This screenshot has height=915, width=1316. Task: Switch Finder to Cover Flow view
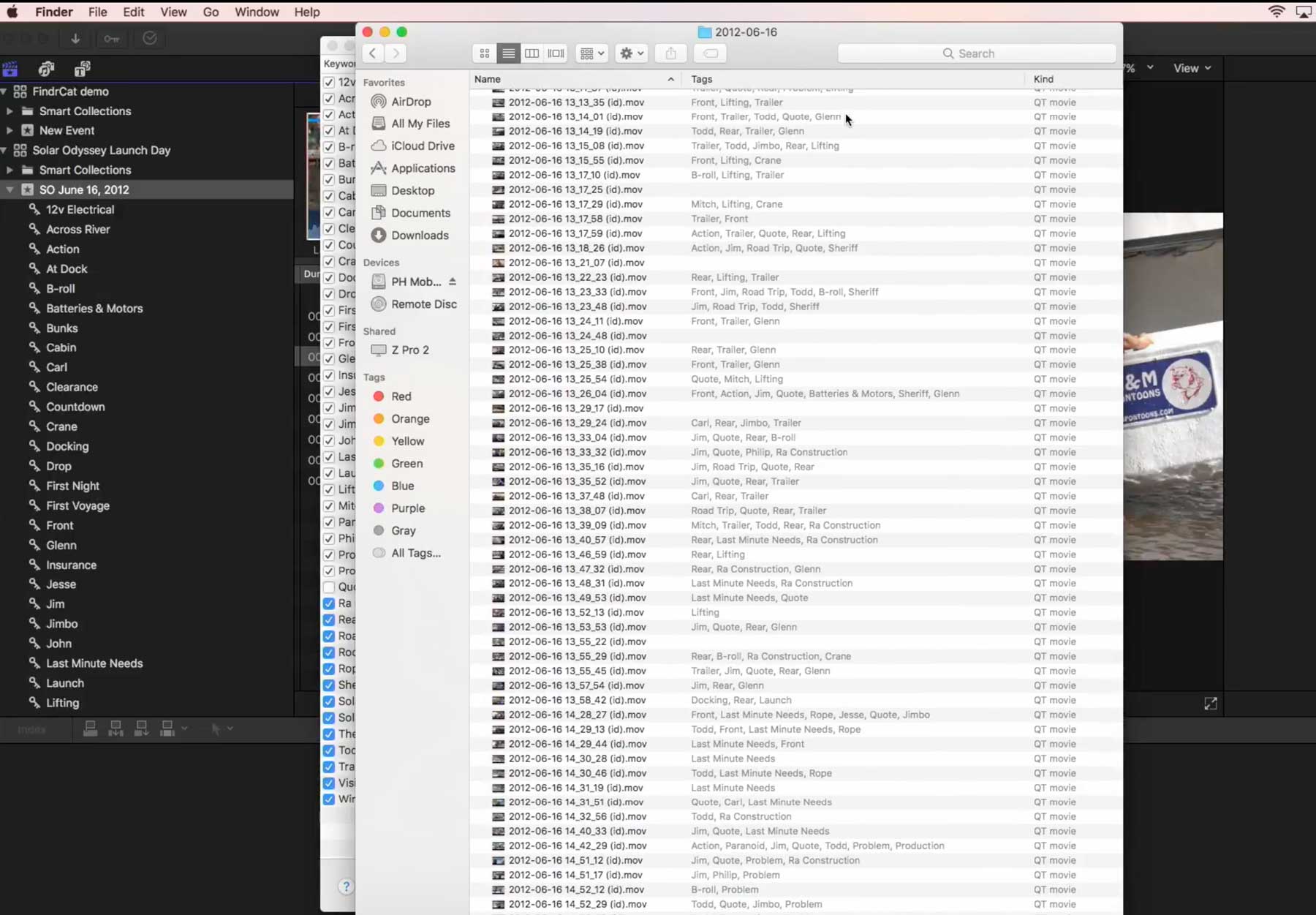click(556, 53)
